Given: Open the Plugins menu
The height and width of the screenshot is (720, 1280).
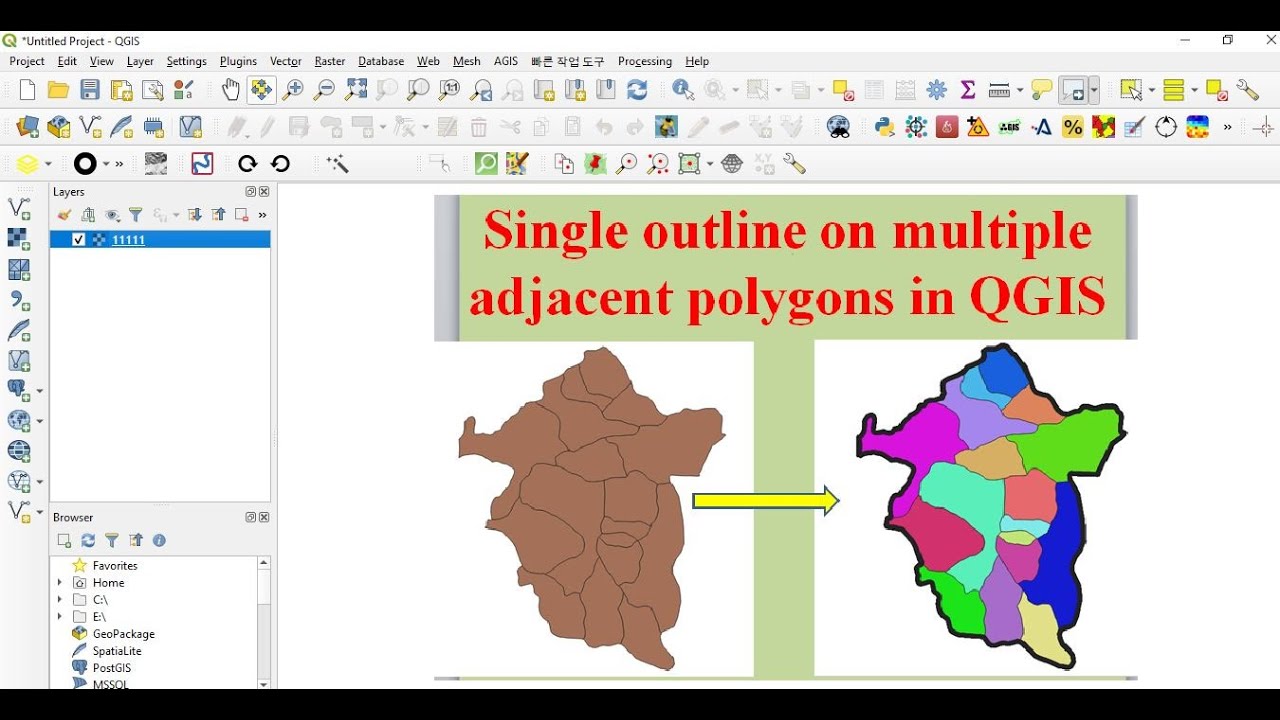Looking at the screenshot, I should [x=238, y=61].
